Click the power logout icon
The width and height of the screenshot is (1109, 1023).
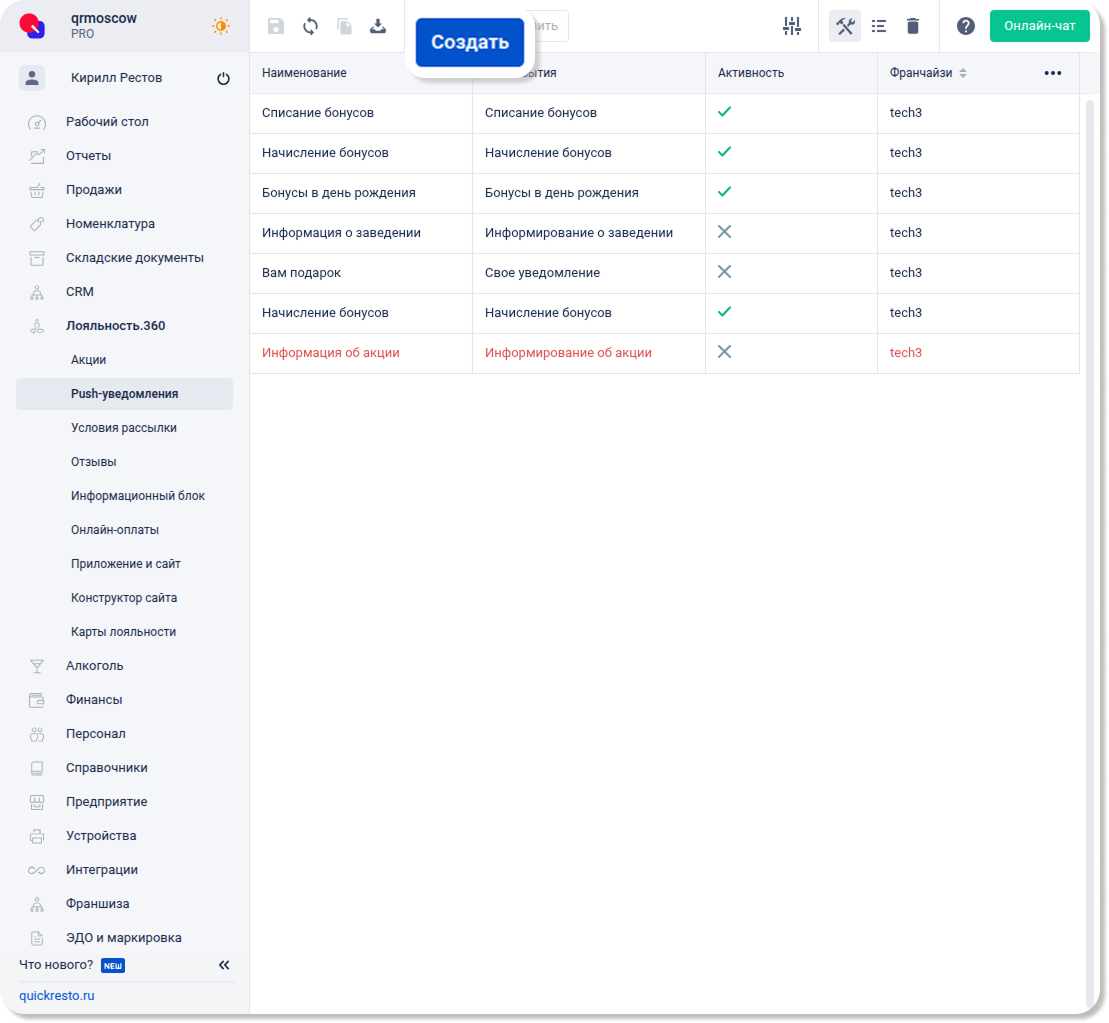[223, 79]
